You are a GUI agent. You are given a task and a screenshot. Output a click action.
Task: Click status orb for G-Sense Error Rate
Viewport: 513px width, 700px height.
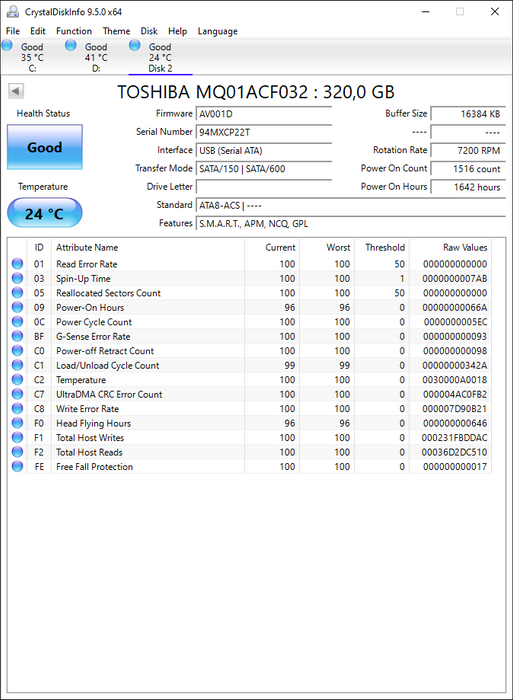pyautogui.click(x=17, y=336)
